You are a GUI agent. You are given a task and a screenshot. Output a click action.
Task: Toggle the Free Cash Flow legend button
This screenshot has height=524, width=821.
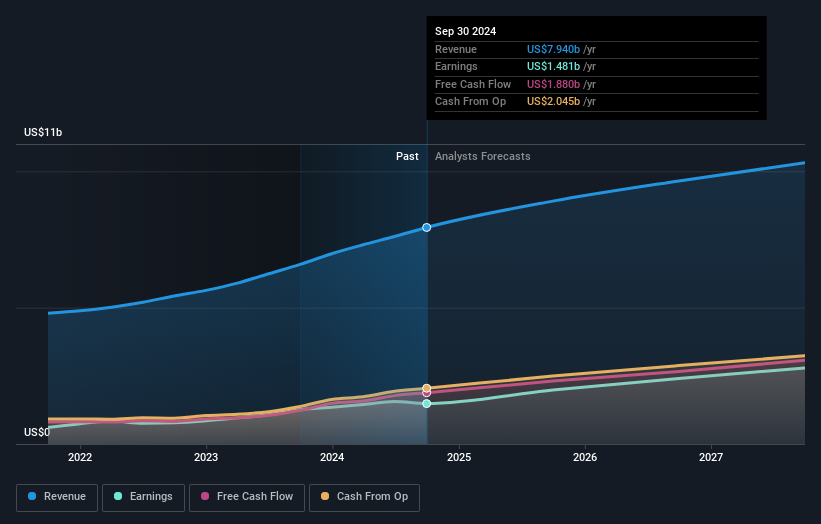(x=247, y=497)
